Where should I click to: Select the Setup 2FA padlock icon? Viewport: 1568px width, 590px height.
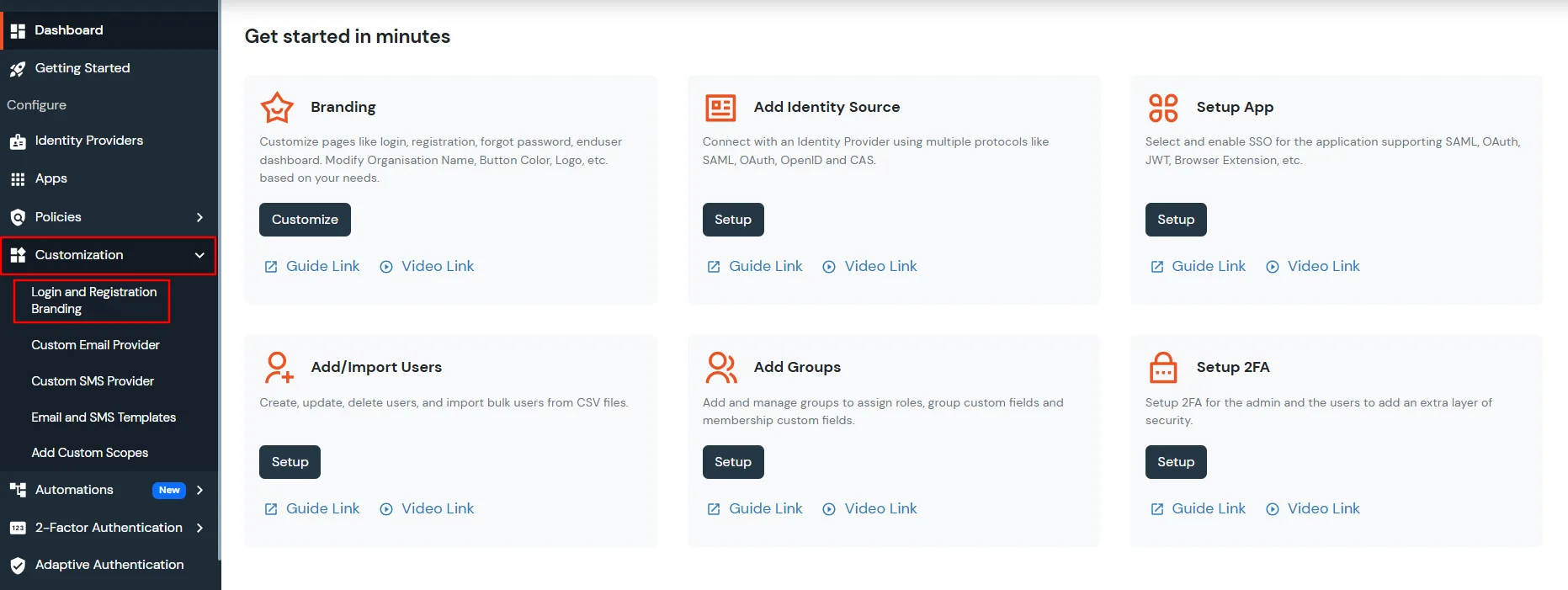[1163, 367]
